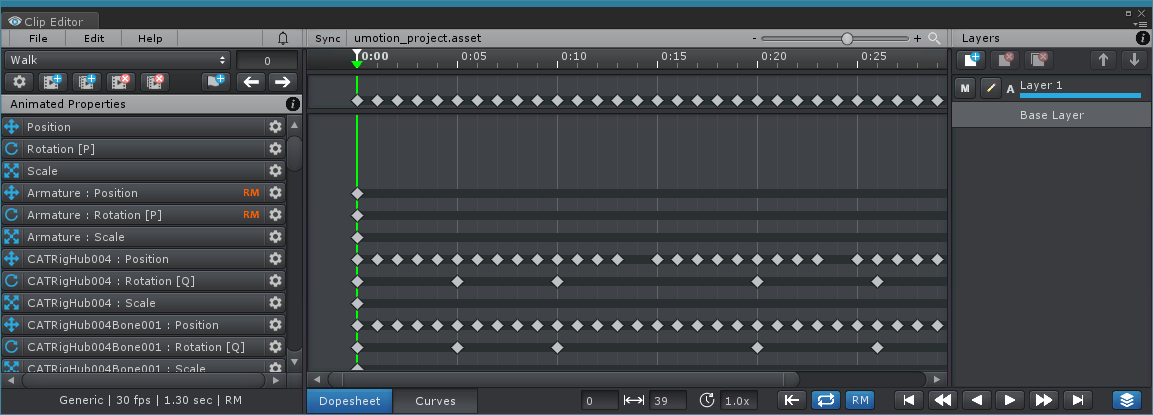Open clip settings gear below Walk dropdown
This screenshot has width=1153, height=415.
(x=20, y=82)
